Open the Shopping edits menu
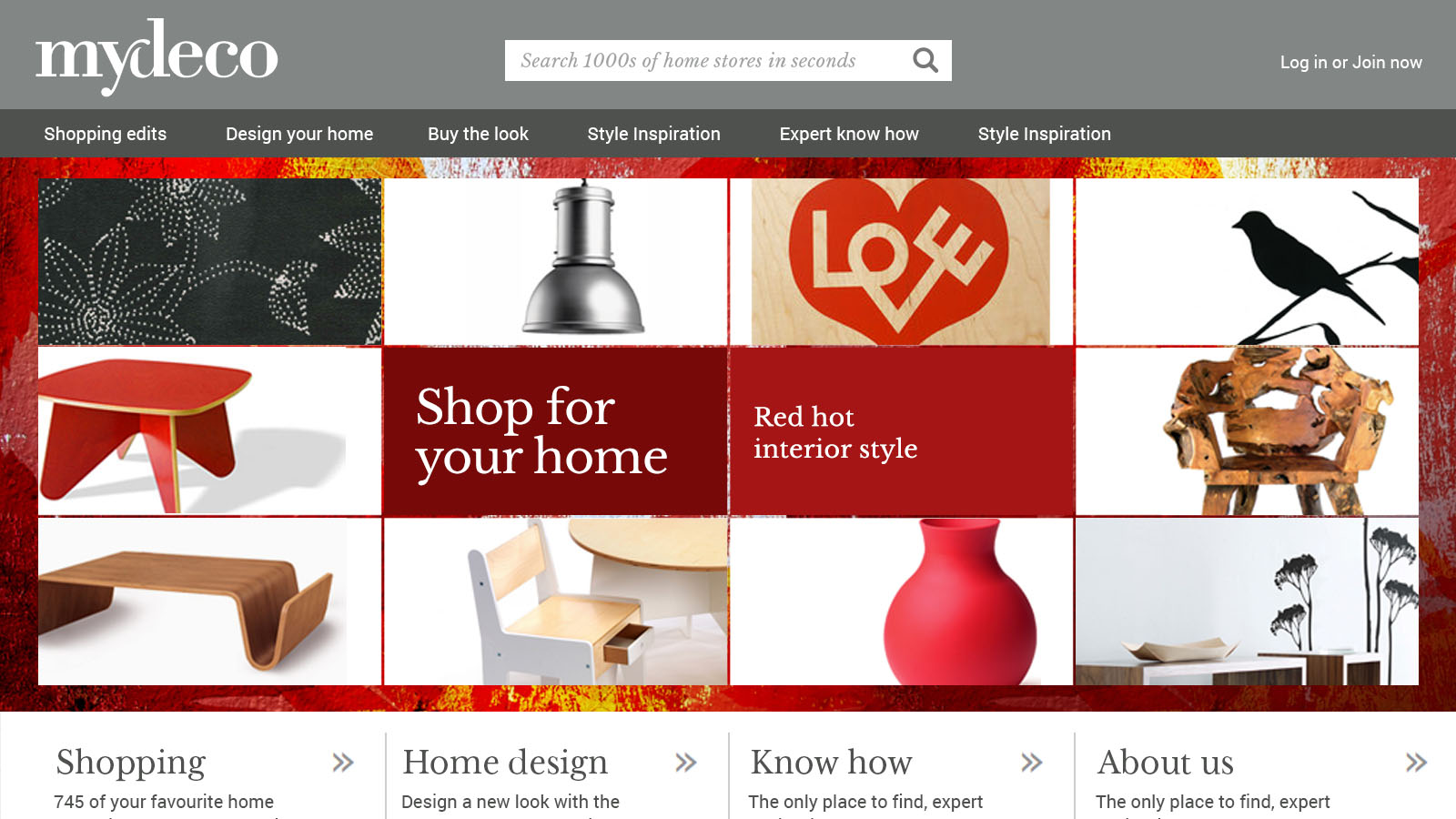The height and width of the screenshot is (819, 1456). coord(106,134)
